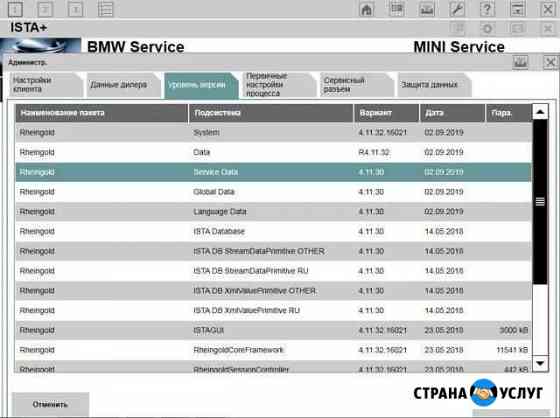Click the minimize-to-tray icon beside top-right X

click(x=518, y=9)
